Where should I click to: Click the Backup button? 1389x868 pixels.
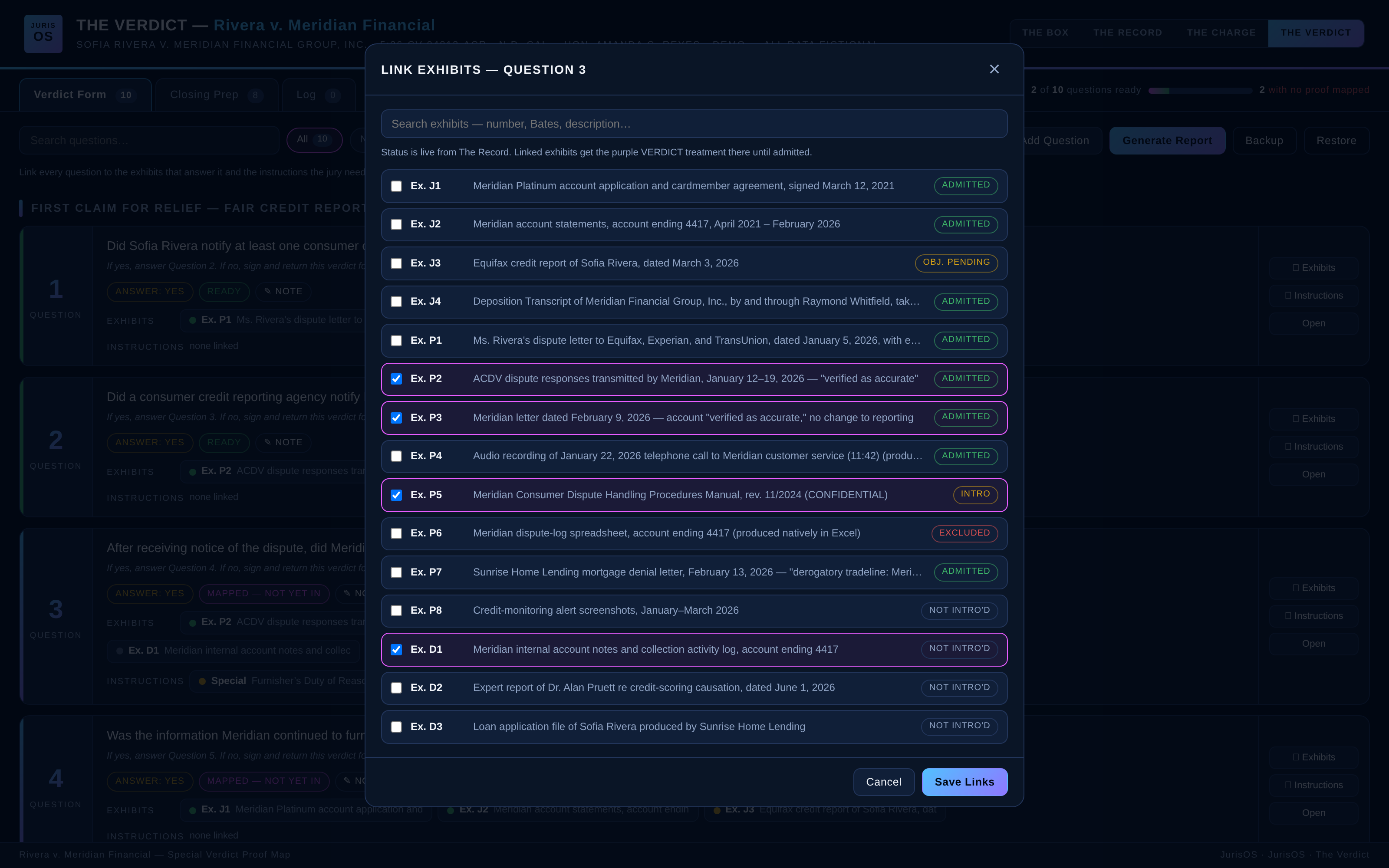point(1264,141)
